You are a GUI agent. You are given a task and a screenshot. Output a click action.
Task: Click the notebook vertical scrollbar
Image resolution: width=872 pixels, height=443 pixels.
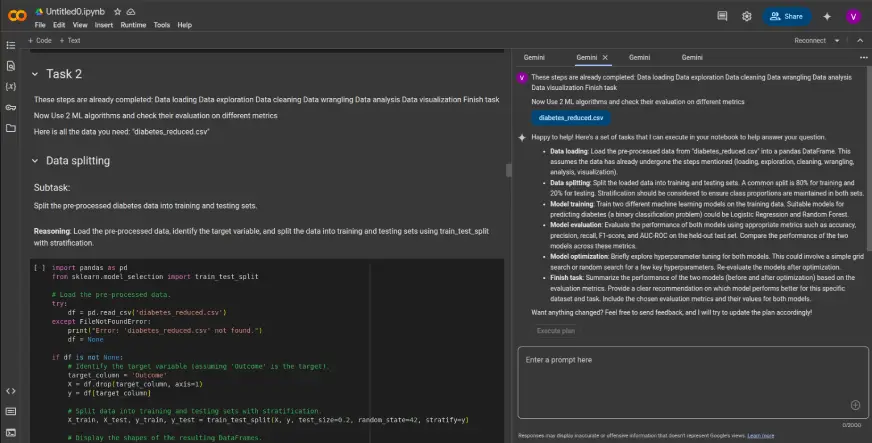coord(508,170)
